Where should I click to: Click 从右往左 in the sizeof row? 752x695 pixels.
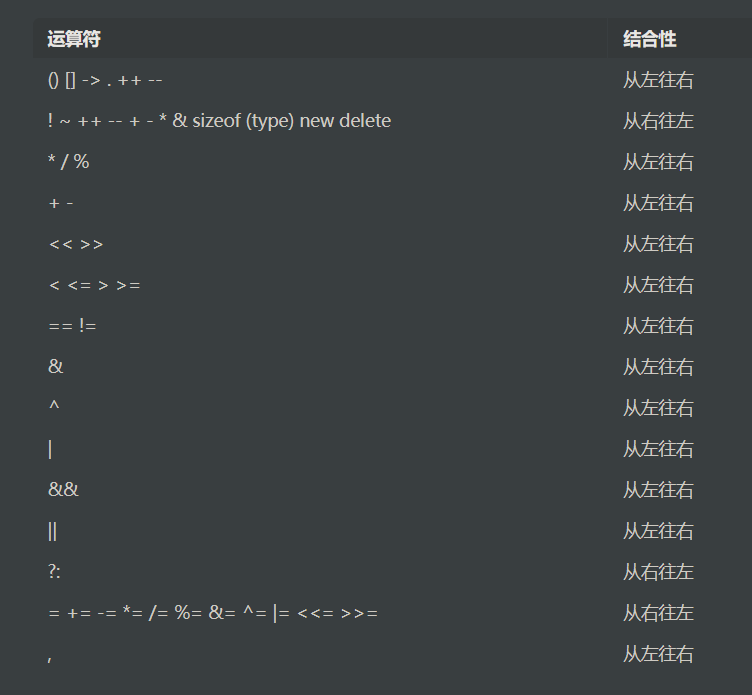point(658,121)
